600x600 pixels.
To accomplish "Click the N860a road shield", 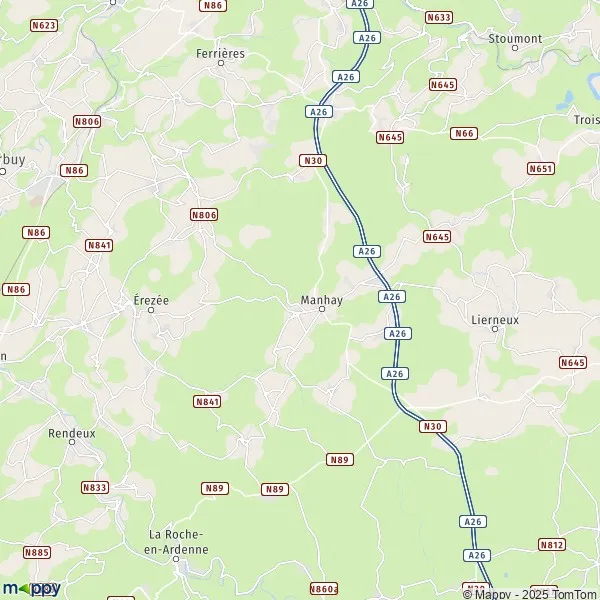I will pos(324,589).
